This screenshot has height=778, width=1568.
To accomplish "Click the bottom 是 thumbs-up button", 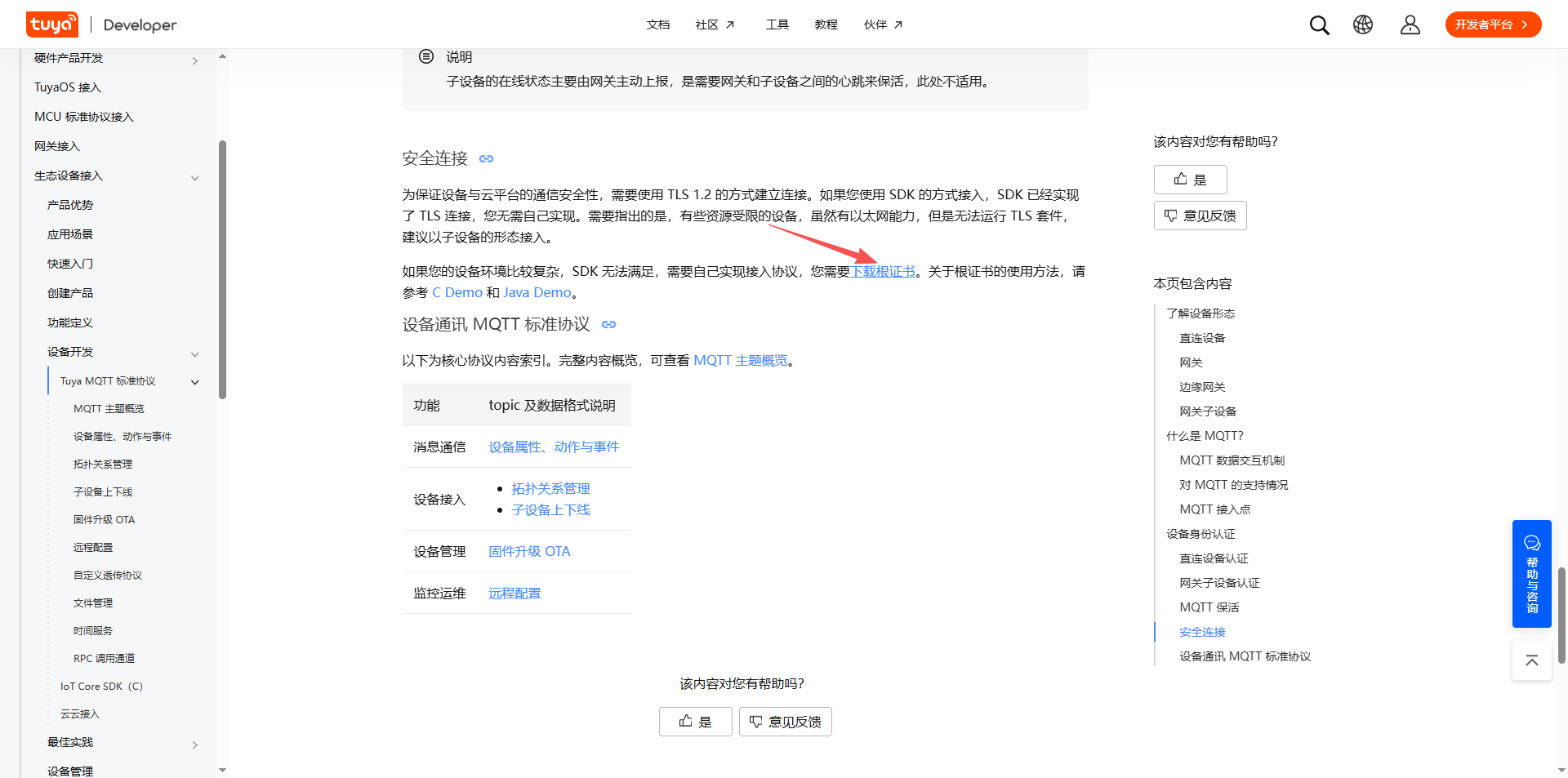I will point(695,722).
